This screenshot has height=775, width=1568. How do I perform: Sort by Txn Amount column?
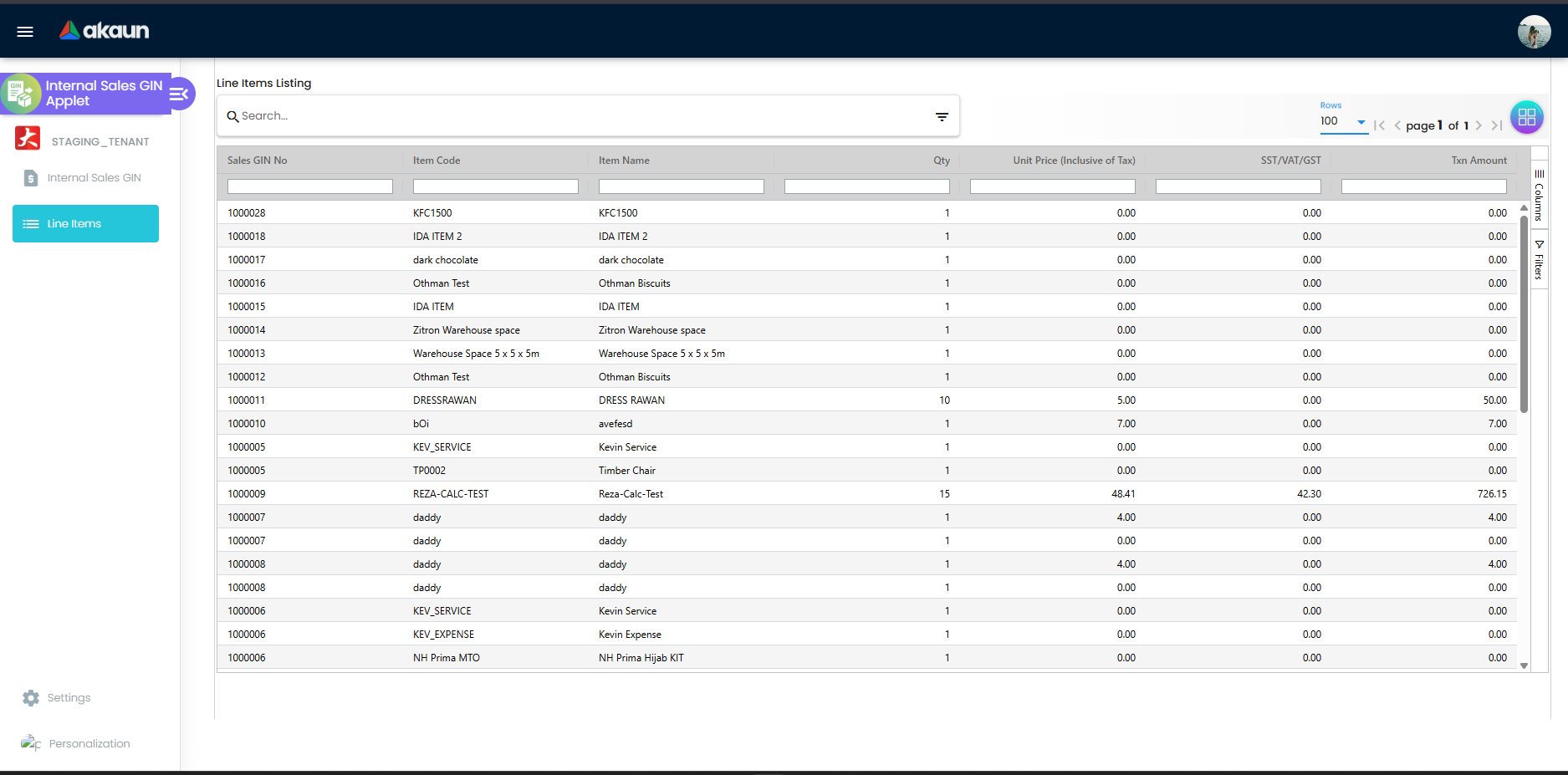click(x=1479, y=161)
